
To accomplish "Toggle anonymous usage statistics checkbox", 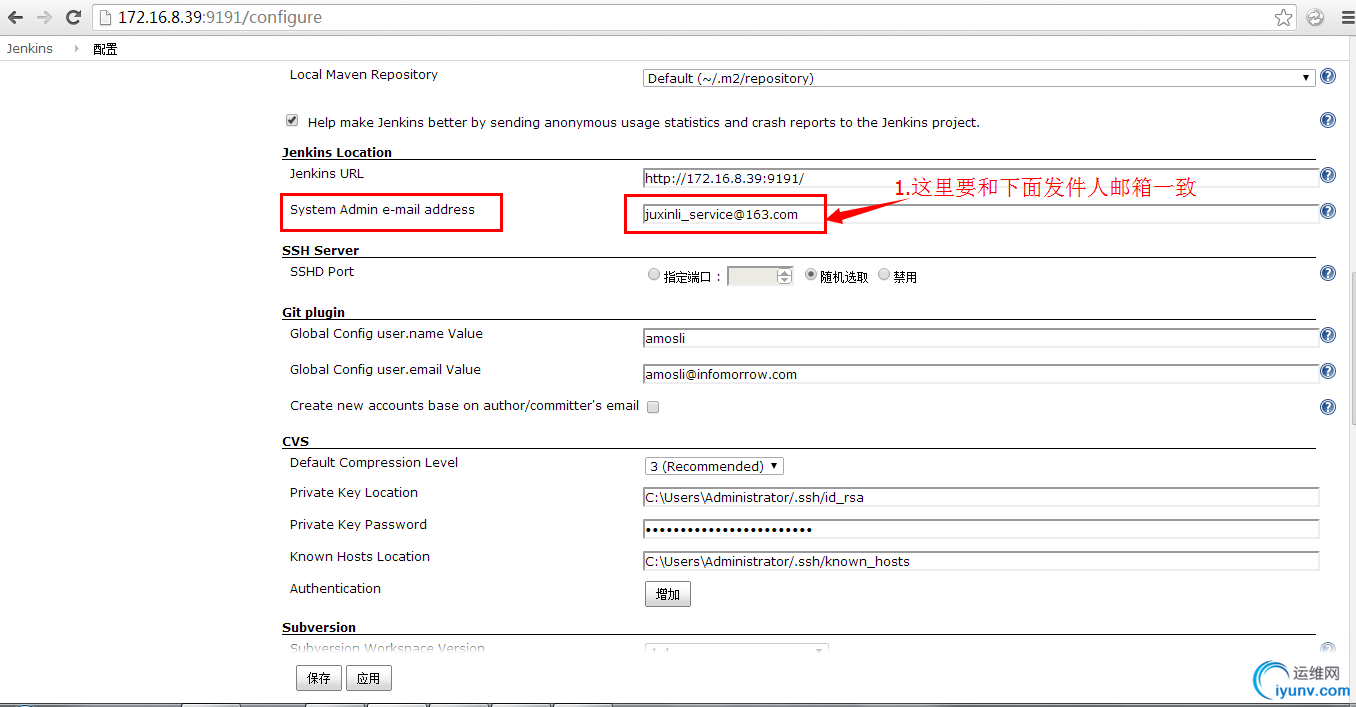I will (292, 120).
